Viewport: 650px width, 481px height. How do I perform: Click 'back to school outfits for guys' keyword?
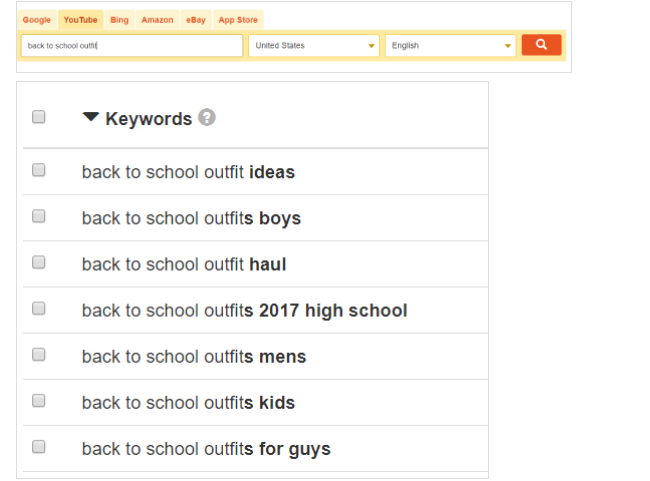(206, 449)
